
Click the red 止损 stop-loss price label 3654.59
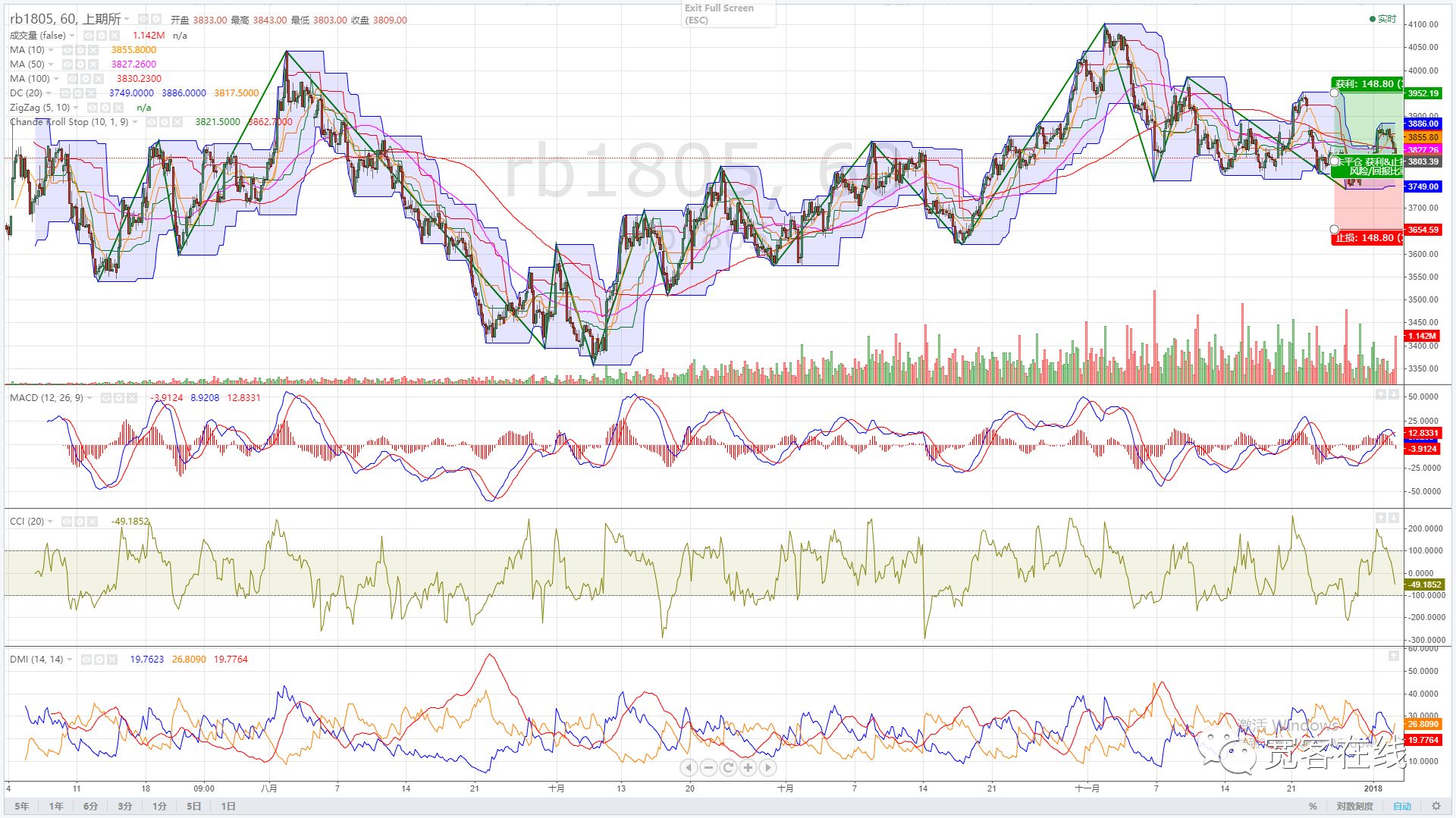[x=1423, y=230]
